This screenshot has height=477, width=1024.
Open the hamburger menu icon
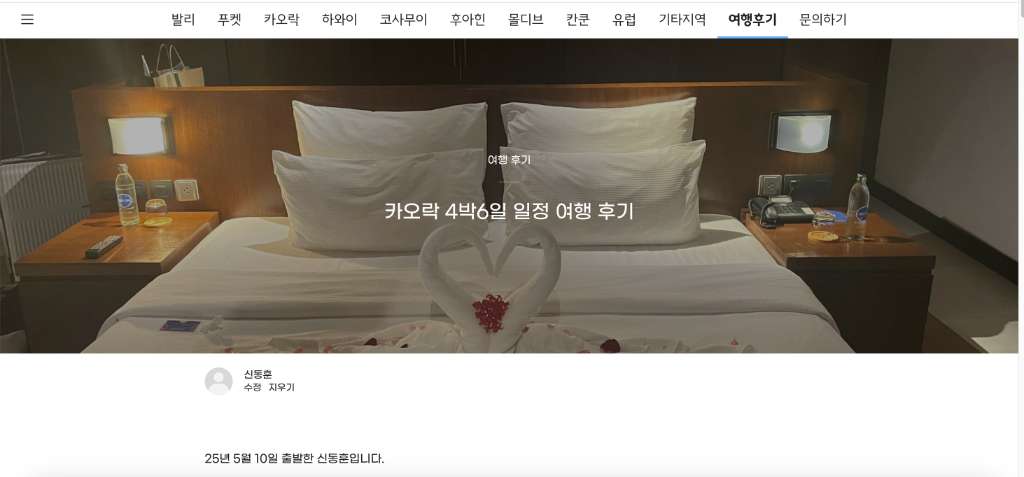(27, 20)
